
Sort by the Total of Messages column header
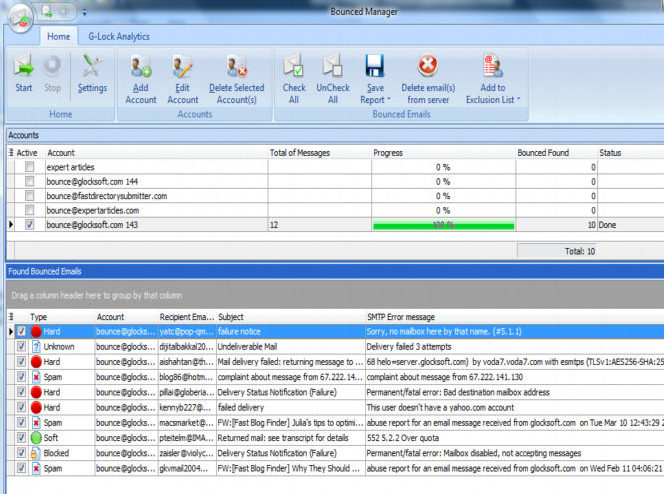[x=319, y=152]
